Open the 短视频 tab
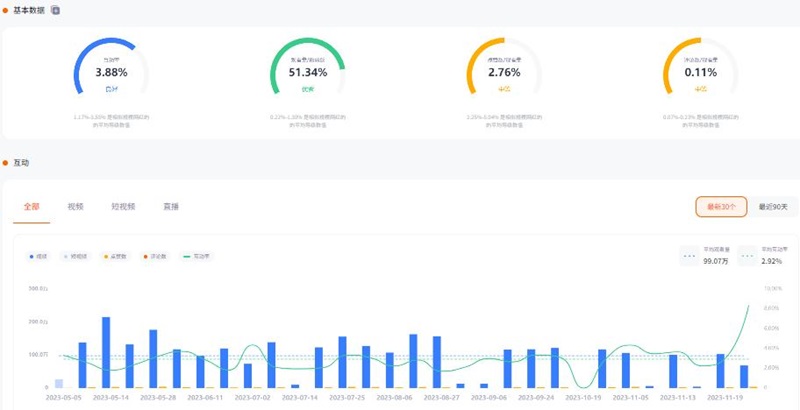 pos(122,207)
